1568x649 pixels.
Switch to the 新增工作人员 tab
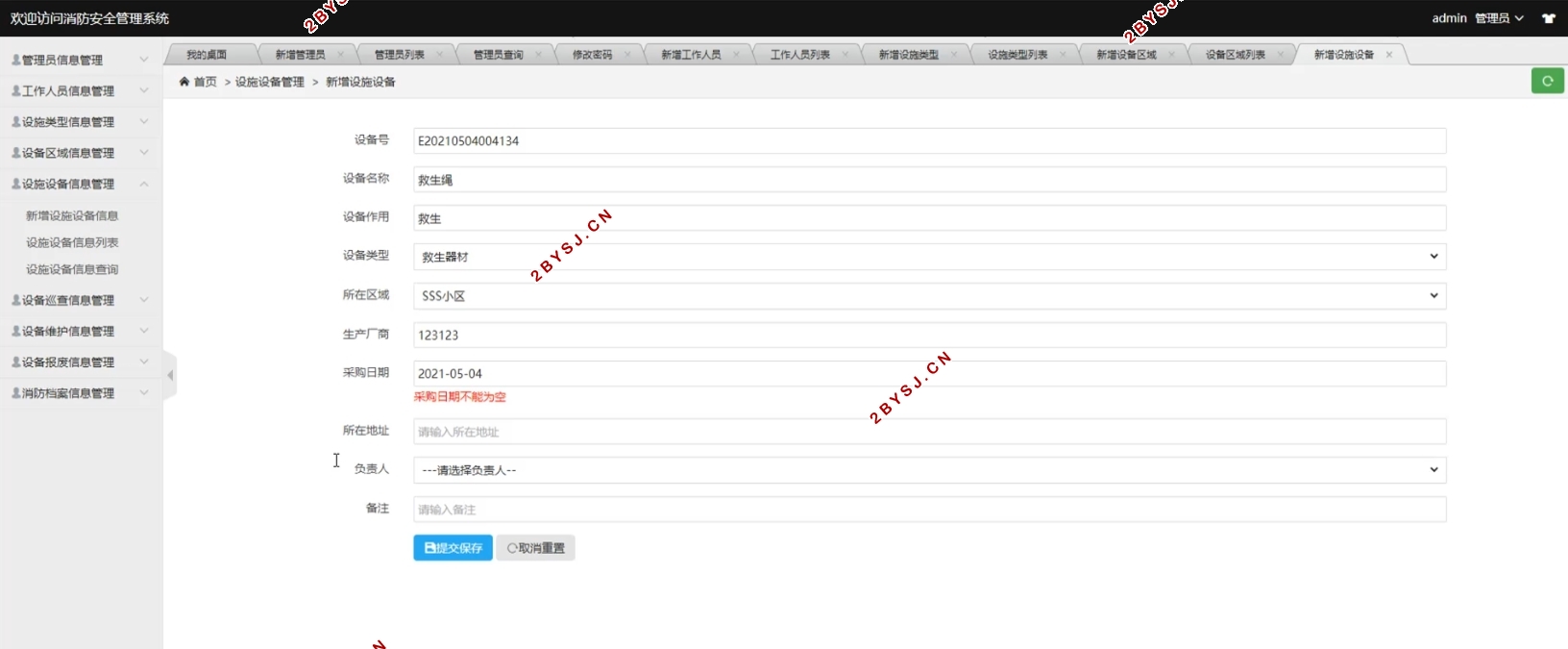click(x=691, y=55)
